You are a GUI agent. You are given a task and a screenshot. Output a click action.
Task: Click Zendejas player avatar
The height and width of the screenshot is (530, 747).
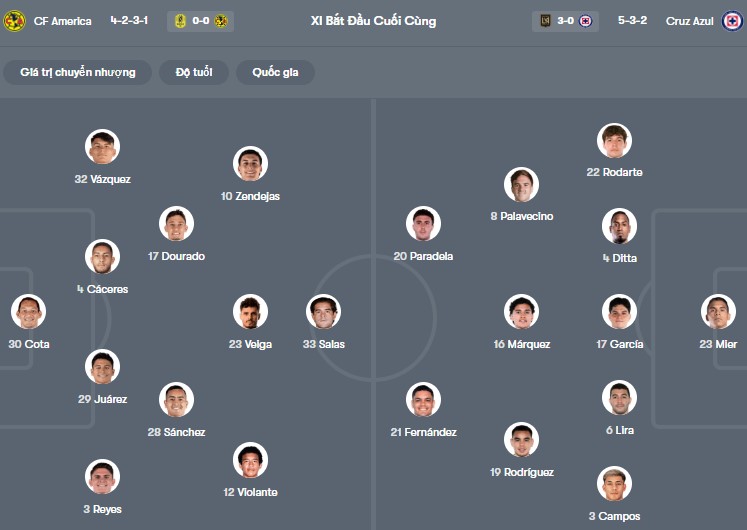click(250, 164)
